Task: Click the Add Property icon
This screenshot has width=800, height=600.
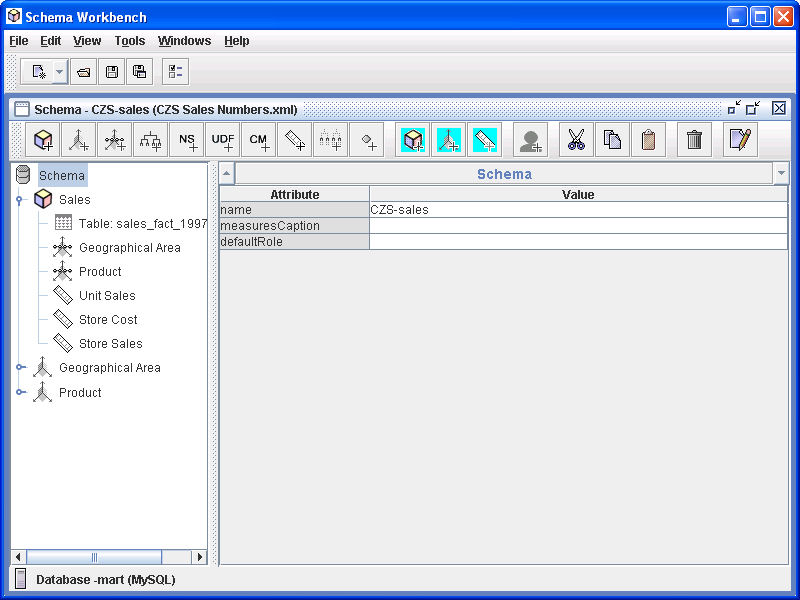Action: pyautogui.click(x=367, y=139)
